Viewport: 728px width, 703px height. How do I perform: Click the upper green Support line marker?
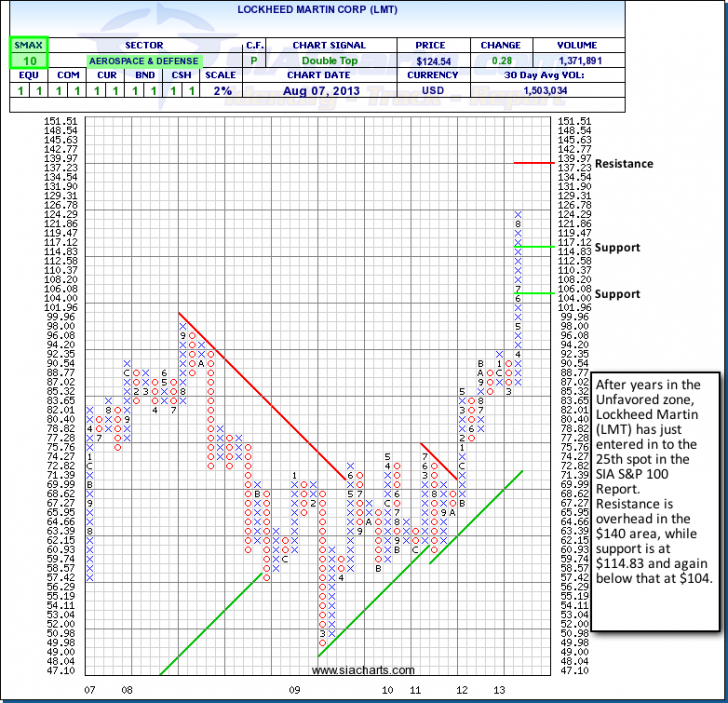tap(534, 246)
